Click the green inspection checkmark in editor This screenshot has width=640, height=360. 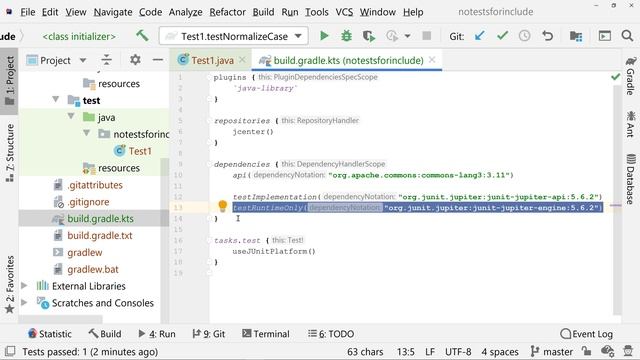[x=616, y=76]
